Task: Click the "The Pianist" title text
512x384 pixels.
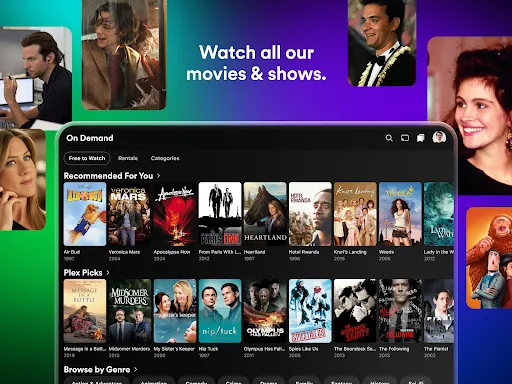Action: [x=436, y=349]
